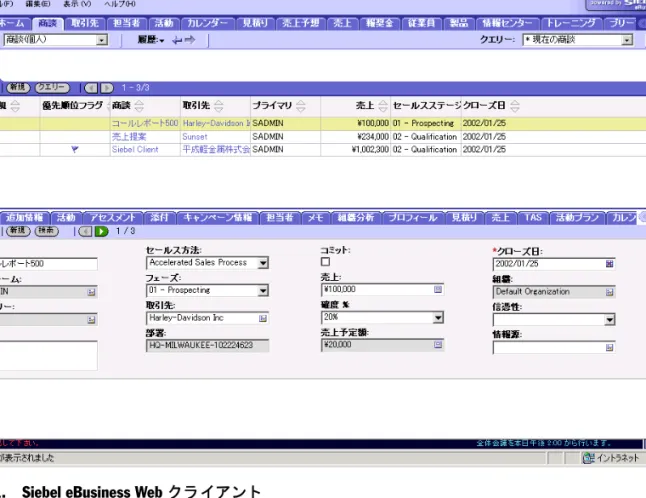Open the メモ view tab
Image resolution: width=646 pixels, height=498 pixels.
click(315, 217)
